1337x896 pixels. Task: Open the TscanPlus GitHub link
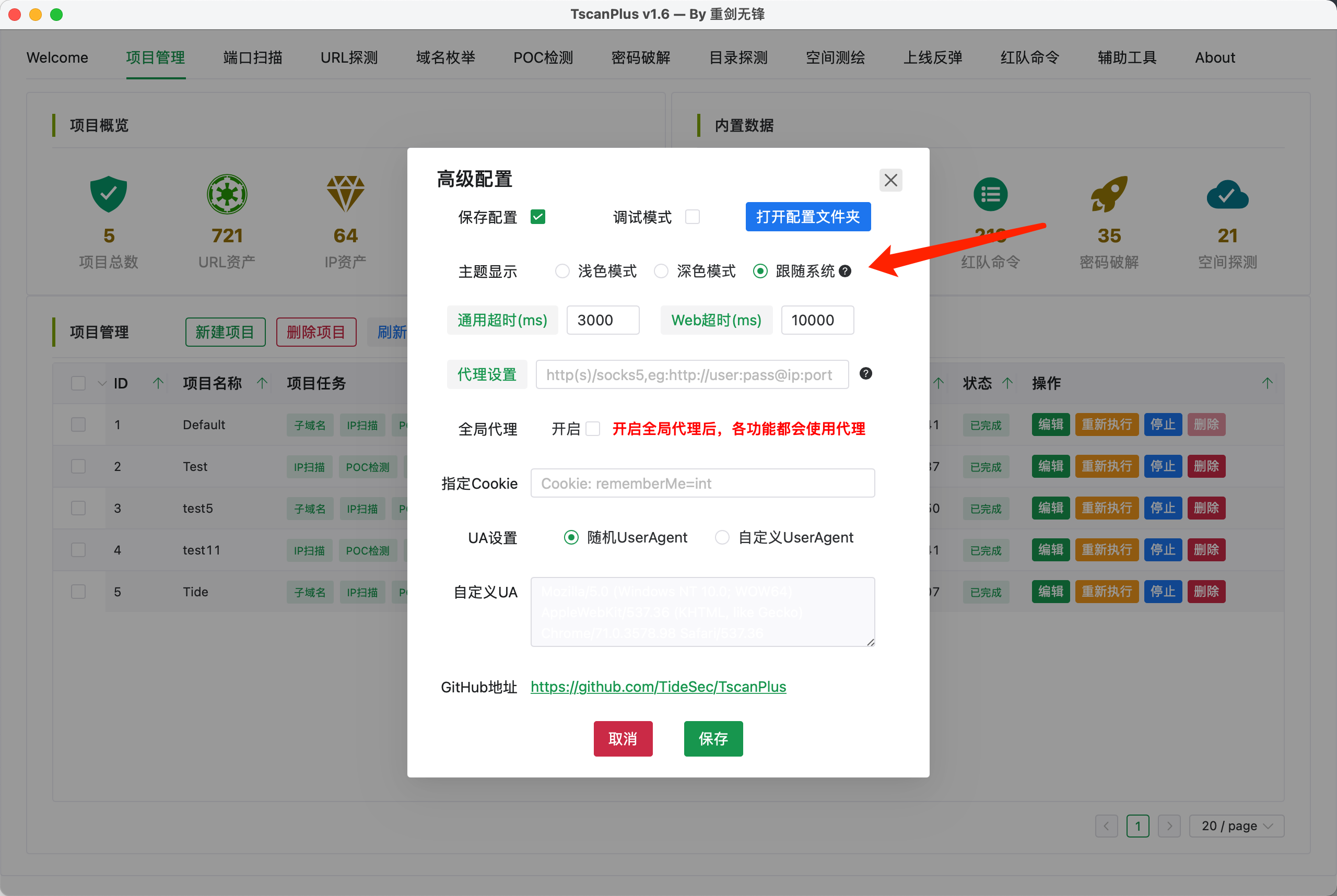pyautogui.click(x=658, y=687)
